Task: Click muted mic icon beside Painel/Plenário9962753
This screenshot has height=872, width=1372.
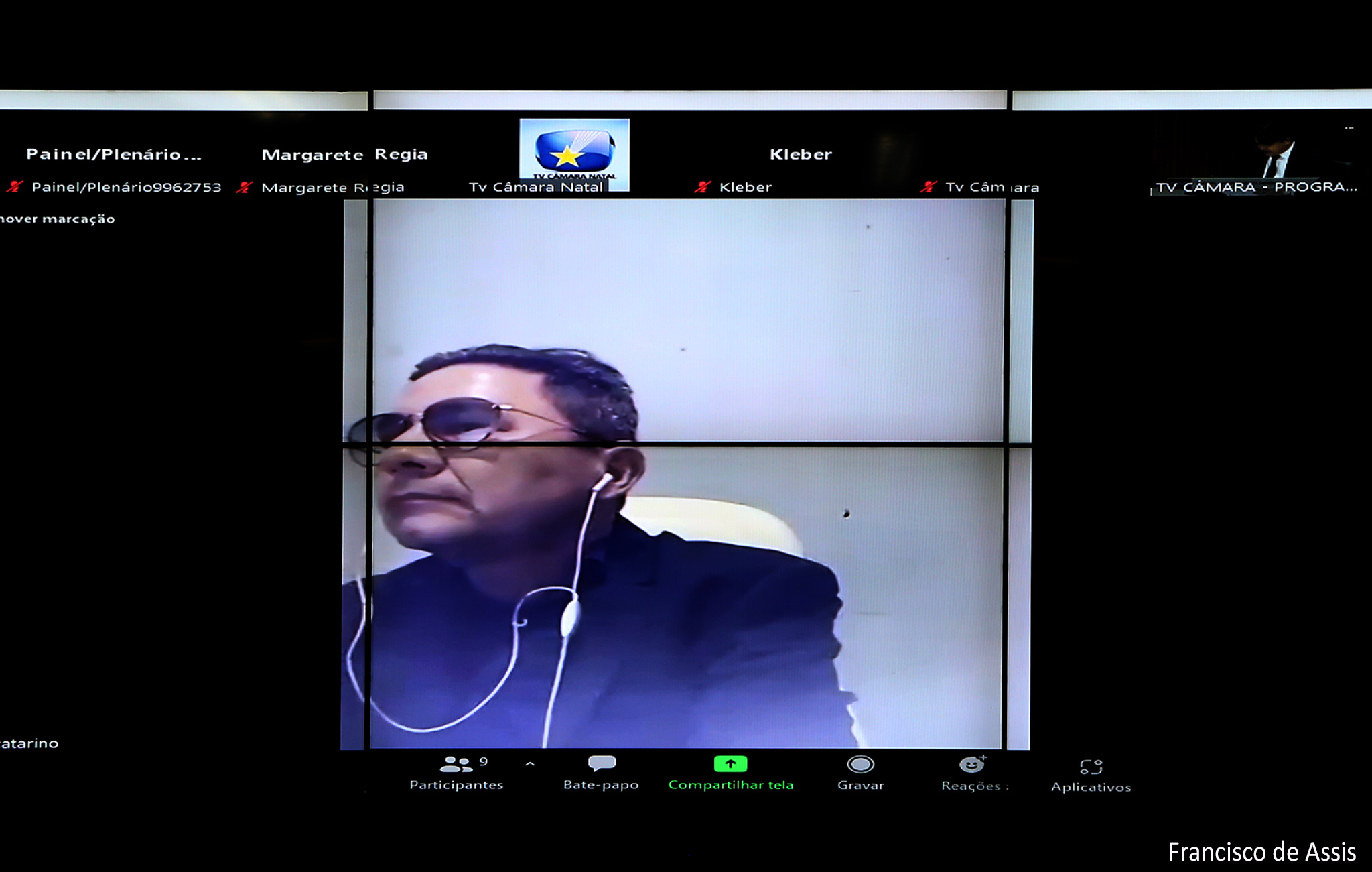Action: 15,187
